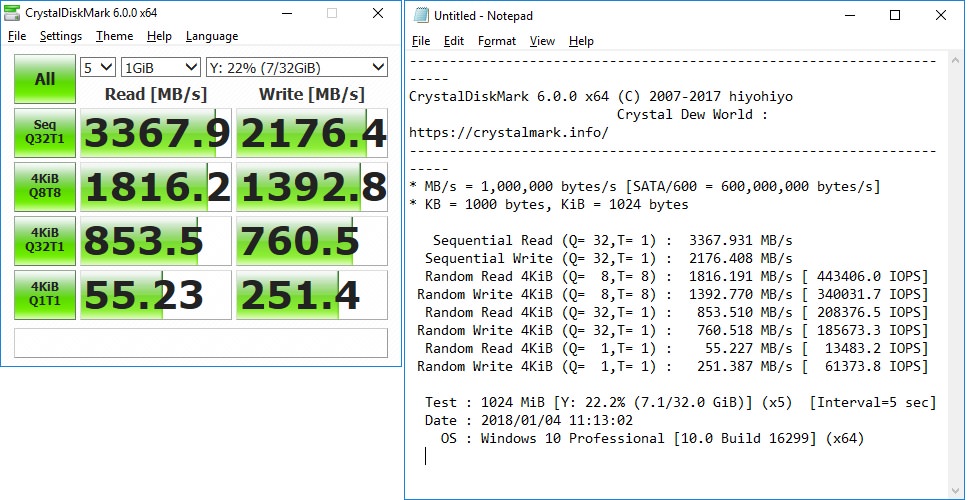The image size is (968, 500).
Task: Click the 4KiB Q32T1 write result 760.5
Action: point(312,240)
